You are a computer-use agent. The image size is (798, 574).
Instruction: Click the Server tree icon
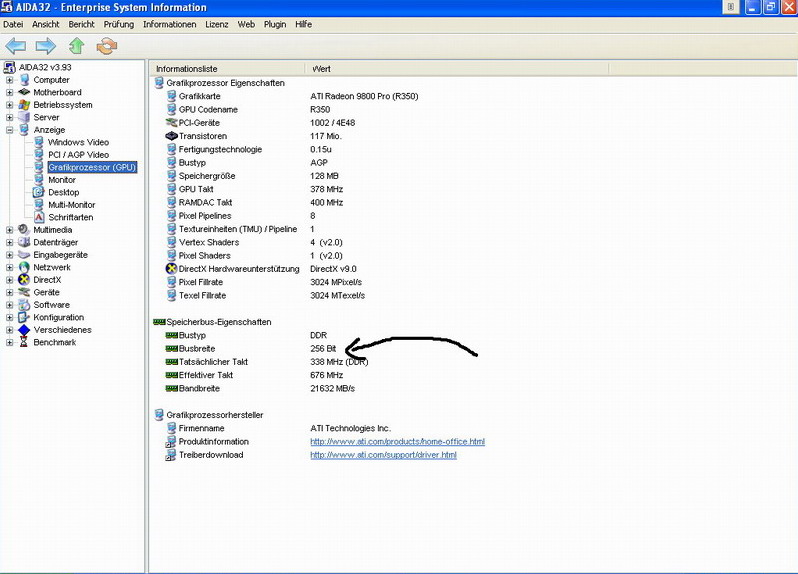[x=24, y=117]
